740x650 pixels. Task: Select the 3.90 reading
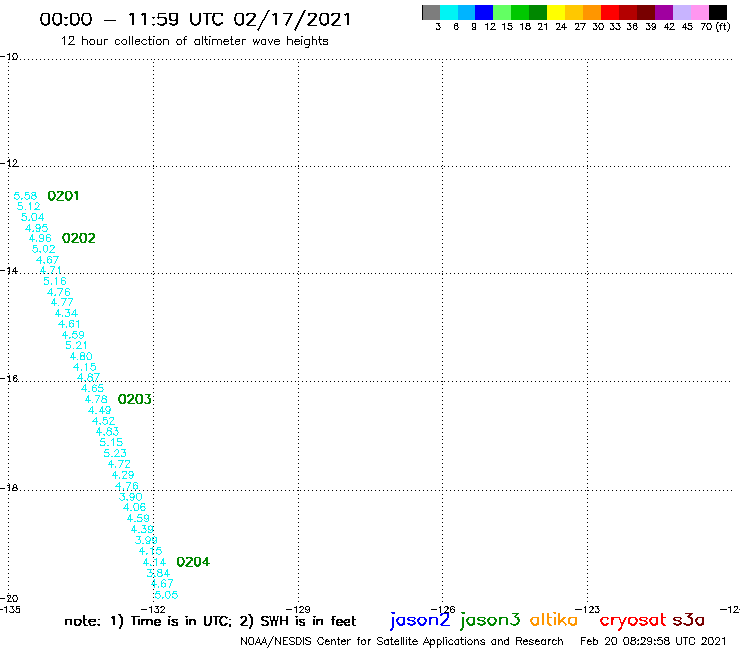coord(131,497)
